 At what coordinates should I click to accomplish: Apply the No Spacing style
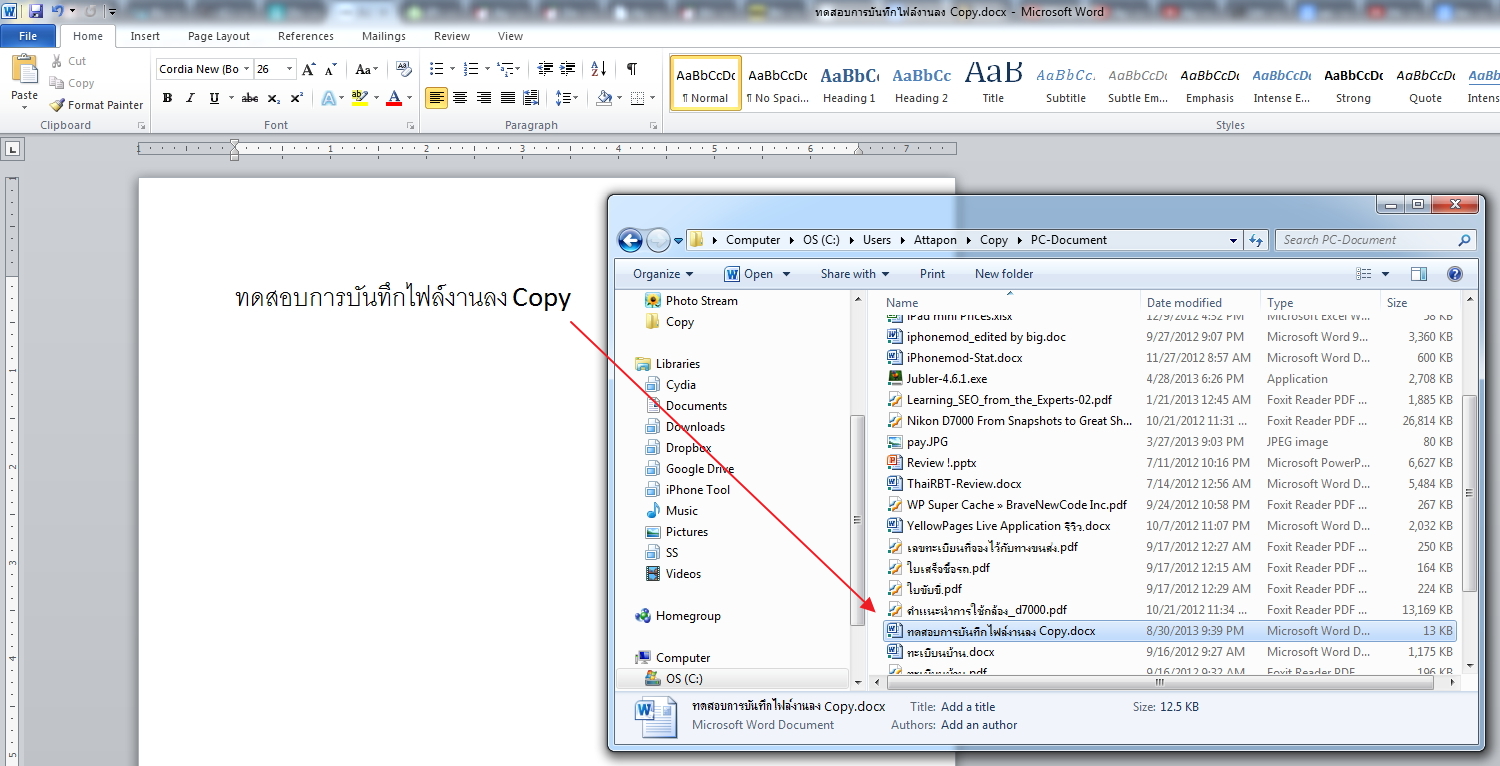coord(777,83)
